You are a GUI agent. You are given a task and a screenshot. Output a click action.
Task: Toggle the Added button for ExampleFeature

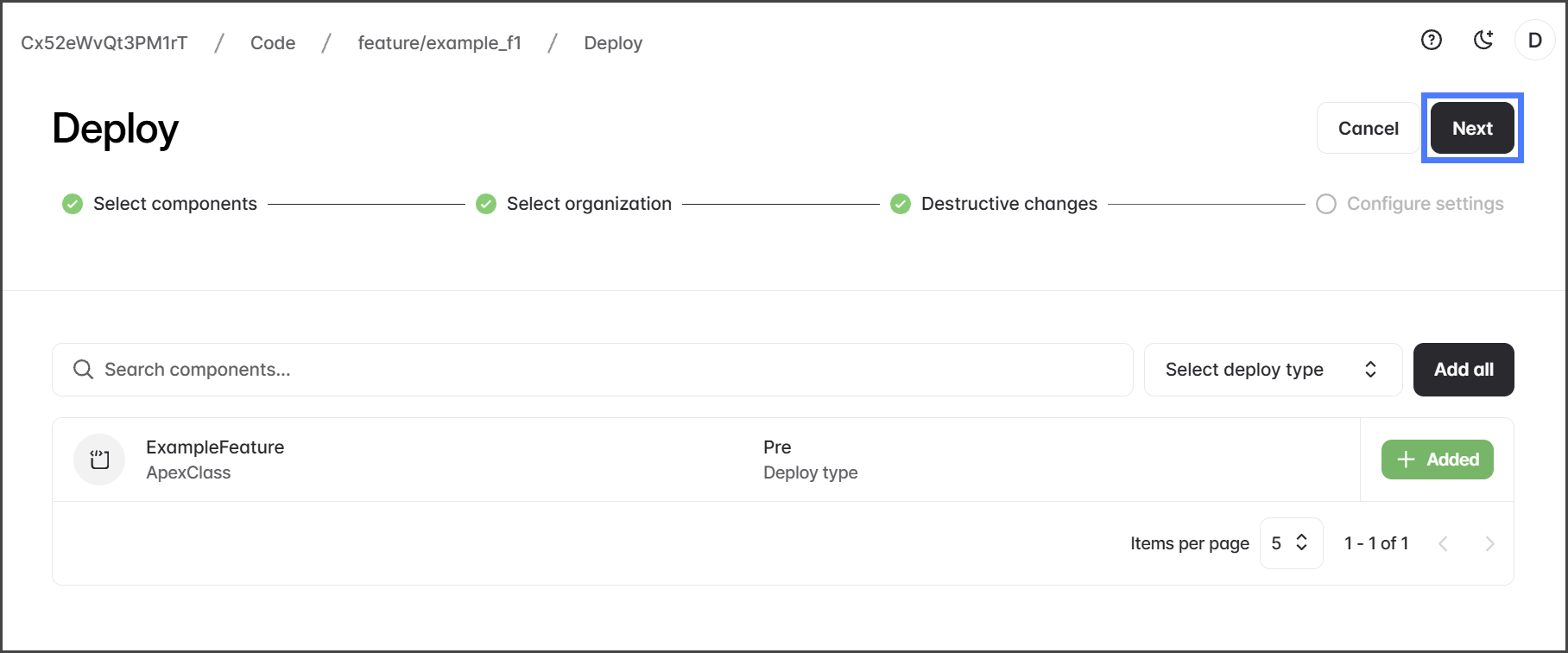tap(1437, 460)
